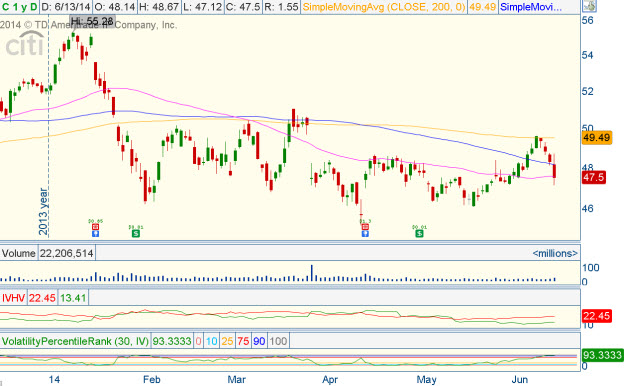
Task: Select the open price O: 48.14
Action: coord(115,7)
